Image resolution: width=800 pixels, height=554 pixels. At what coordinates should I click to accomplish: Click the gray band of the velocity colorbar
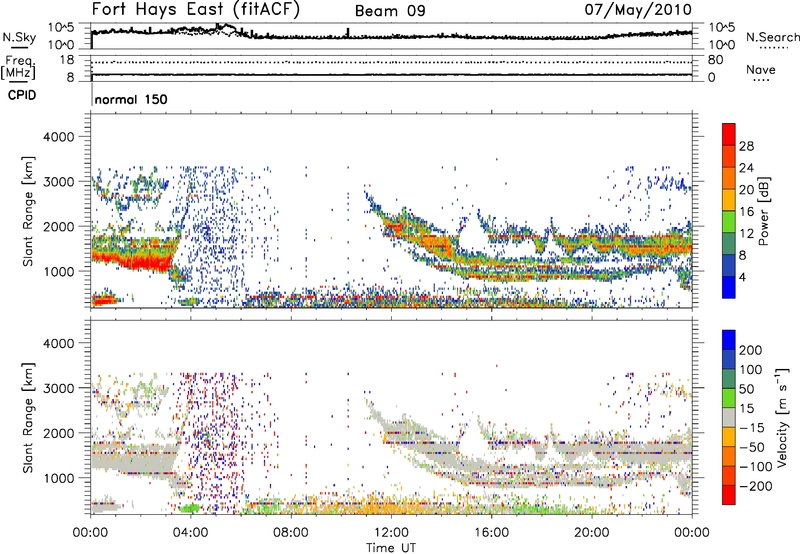(729, 417)
